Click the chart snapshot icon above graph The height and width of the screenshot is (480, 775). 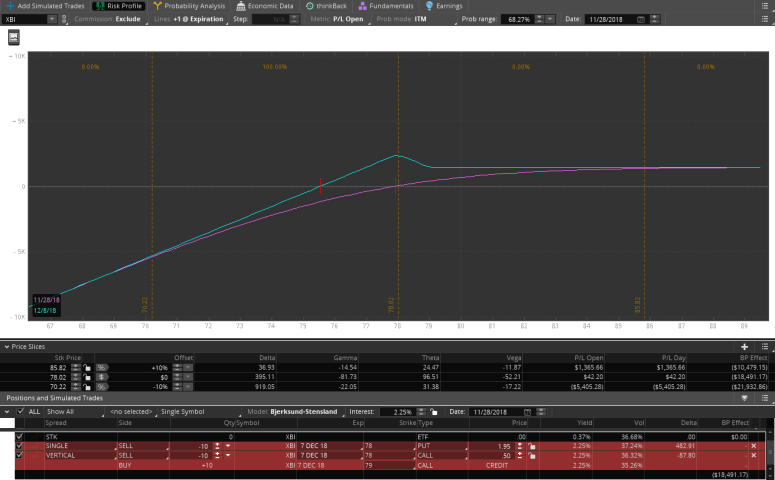click(x=14, y=37)
